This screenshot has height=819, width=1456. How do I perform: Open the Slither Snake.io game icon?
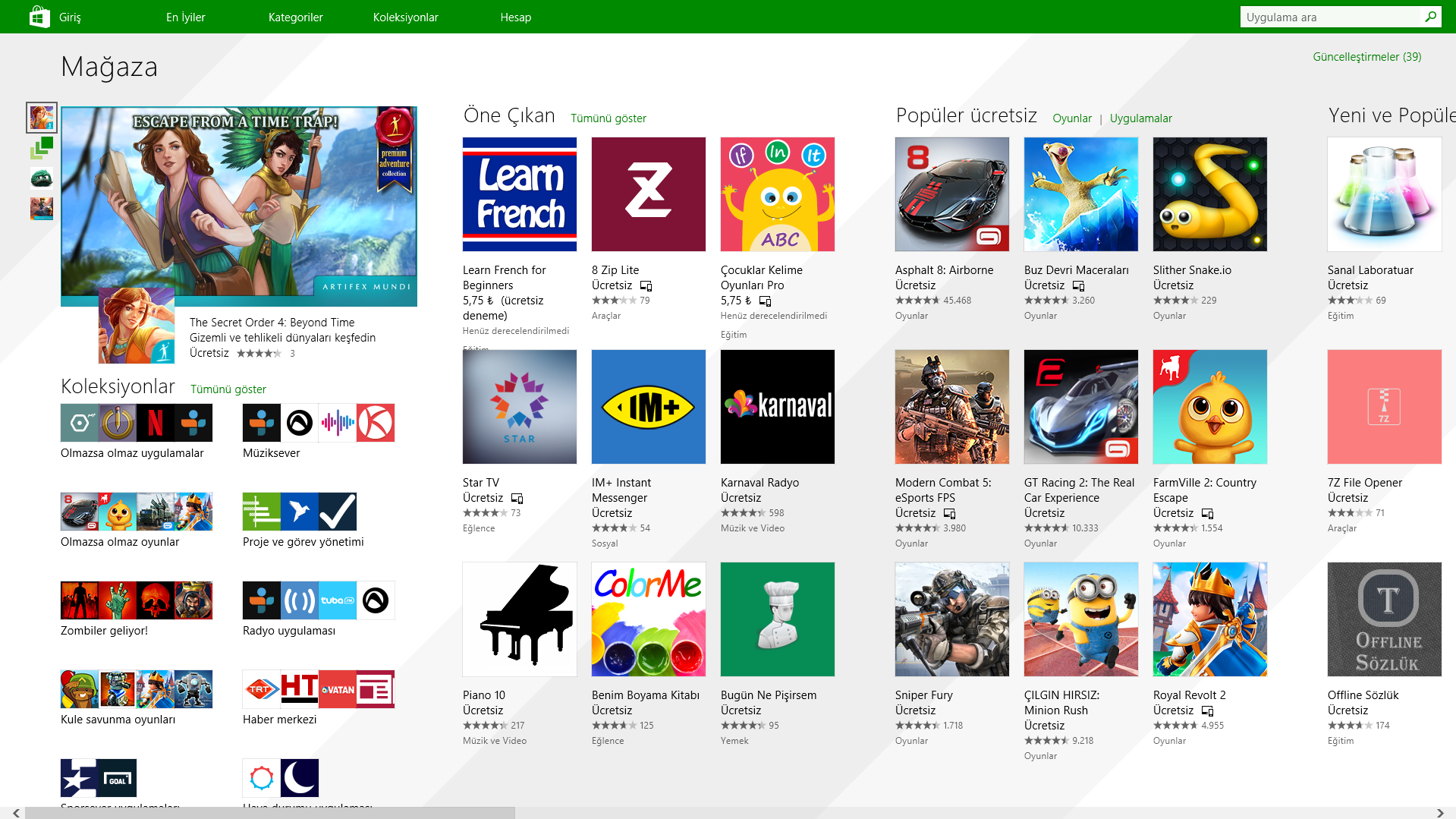coord(1210,194)
